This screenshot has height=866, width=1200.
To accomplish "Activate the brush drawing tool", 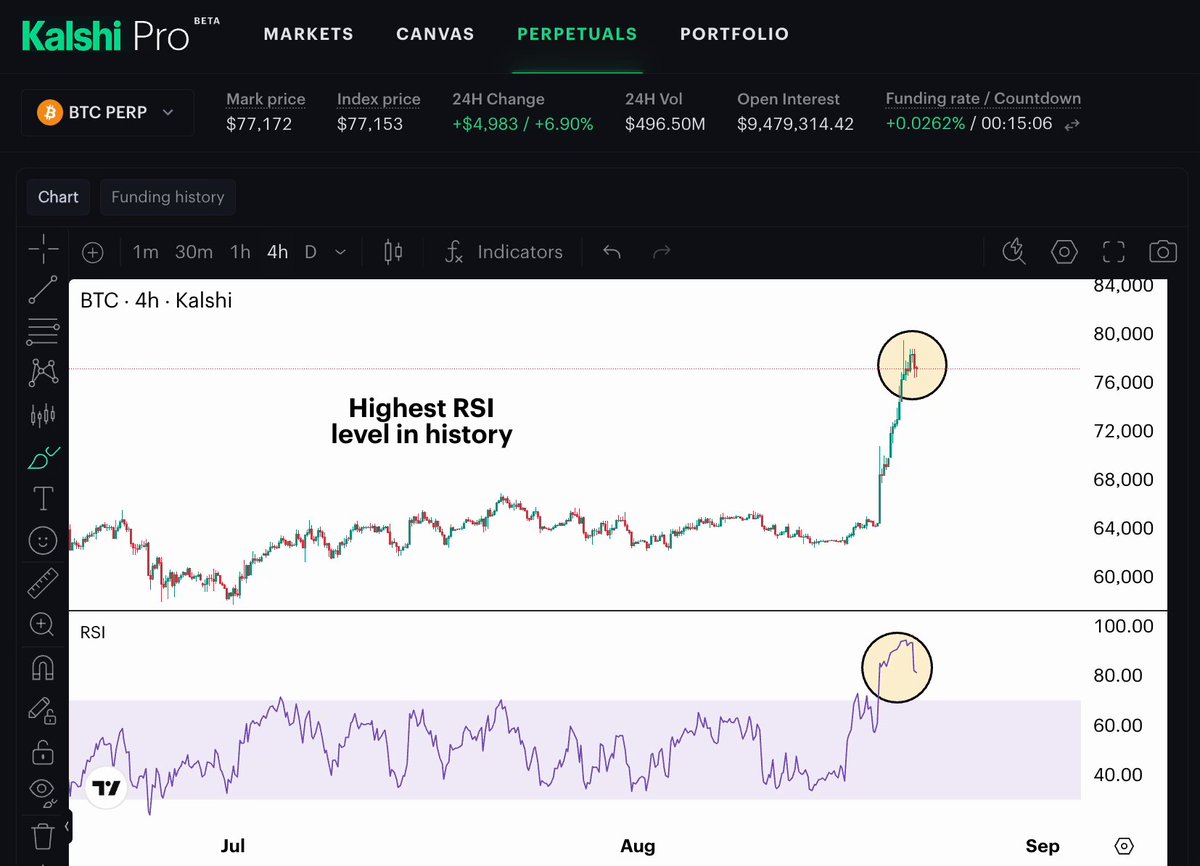I will [x=42, y=457].
